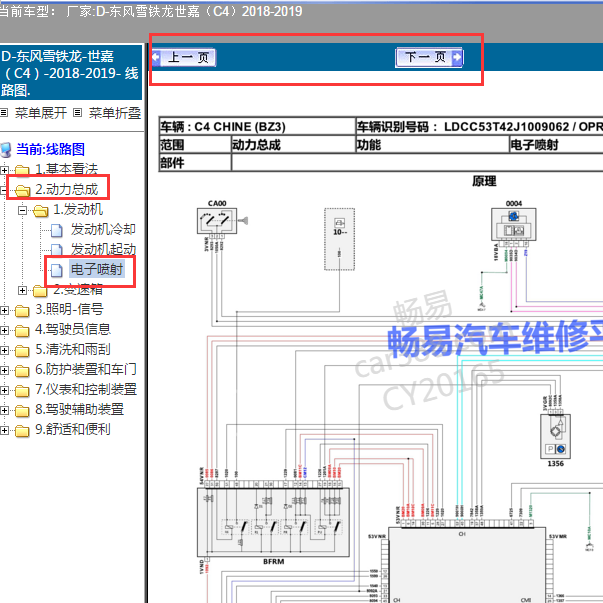Expand the 1.基本看法 folder node
The image size is (603, 603).
[x=4, y=170]
